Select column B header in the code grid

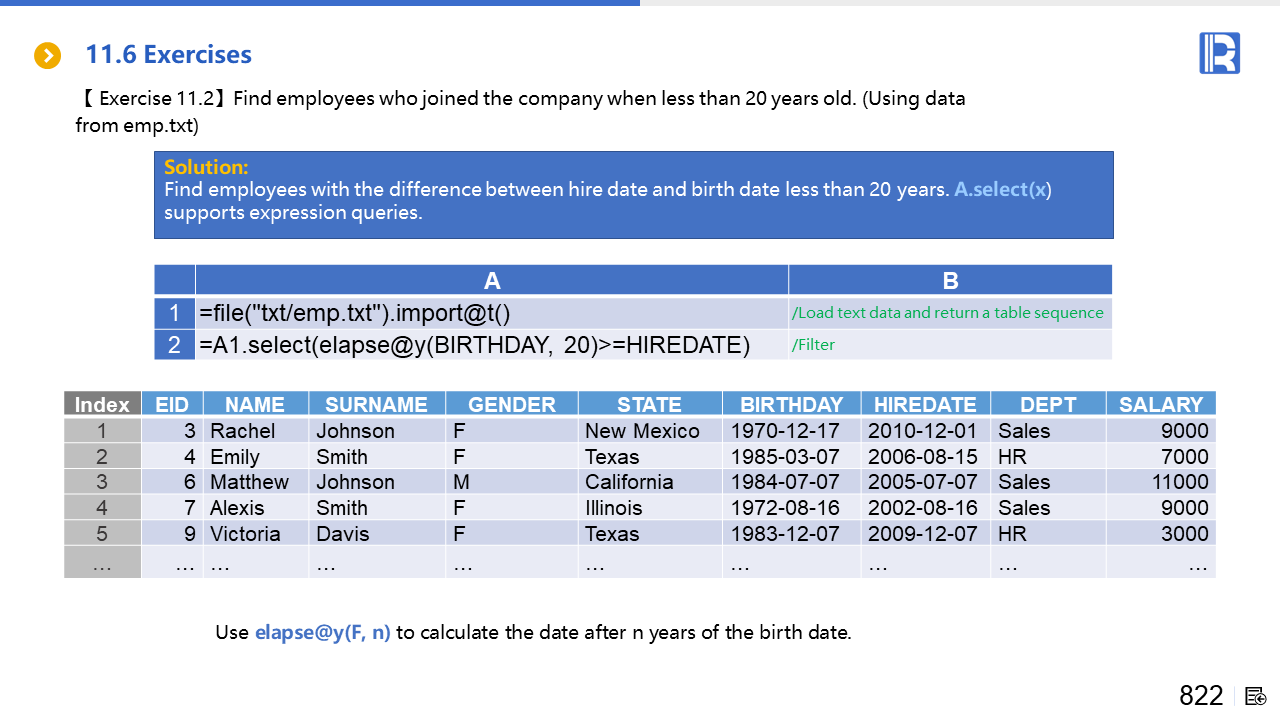tap(950, 281)
